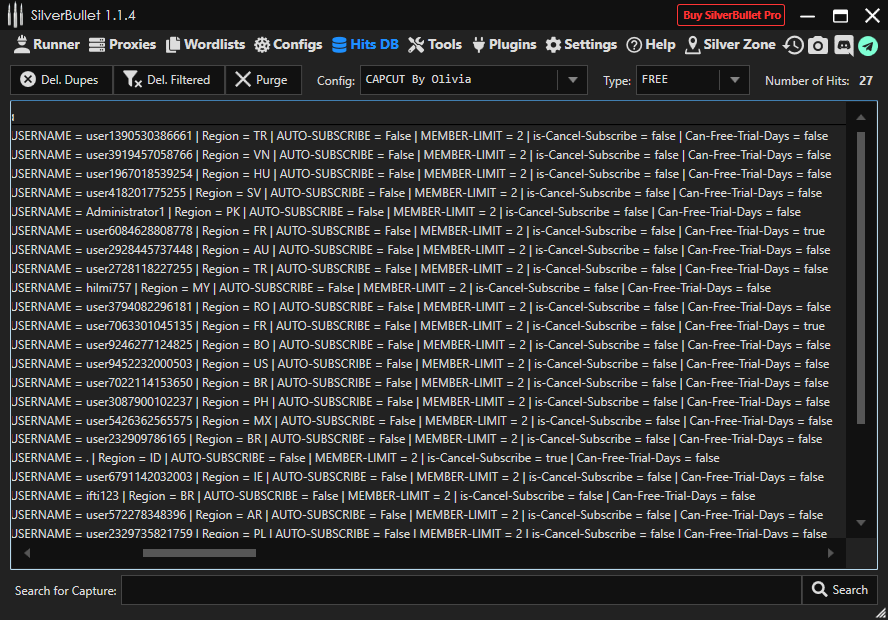Open the Runner section
The image size is (888, 620).
(46, 45)
